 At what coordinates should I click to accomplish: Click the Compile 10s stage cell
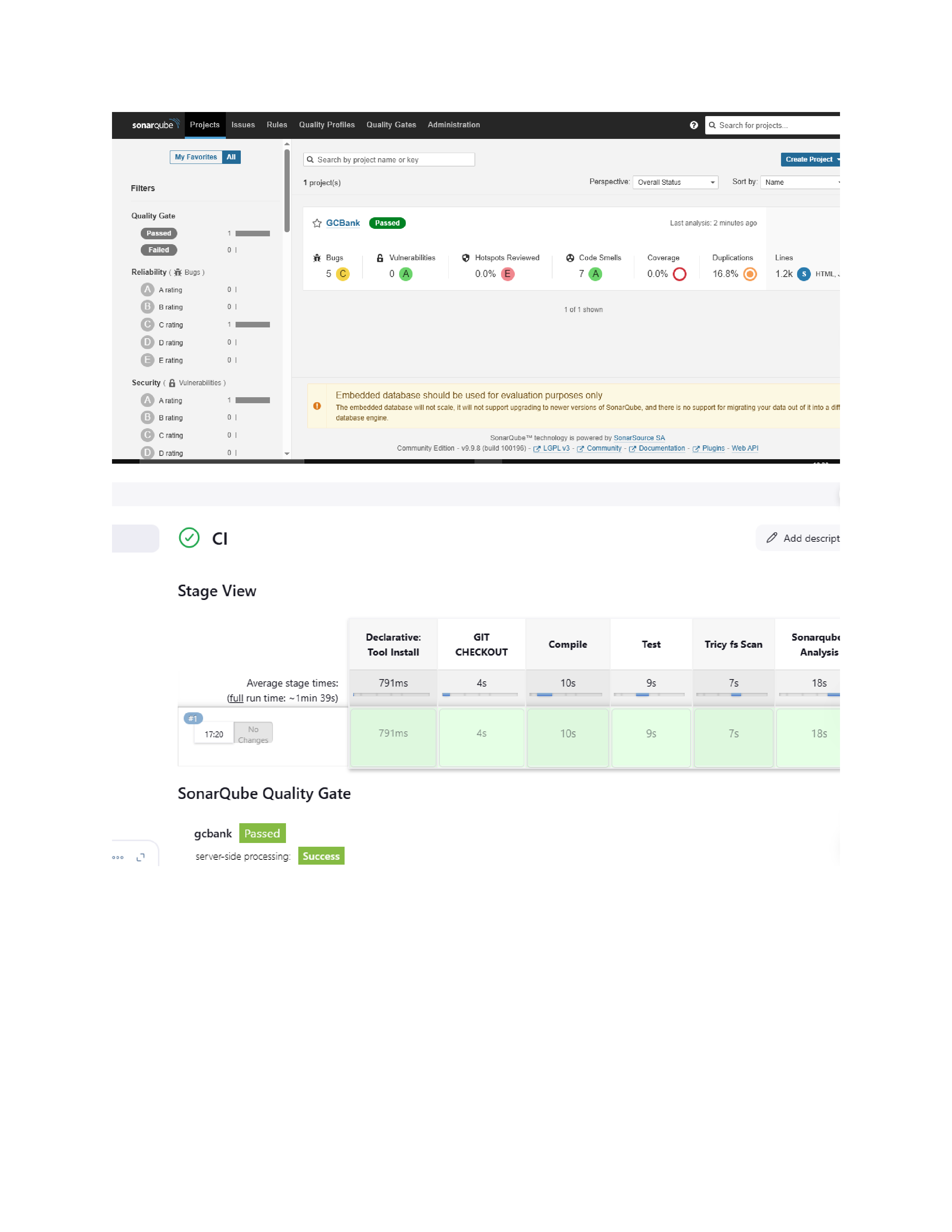point(568,738)
